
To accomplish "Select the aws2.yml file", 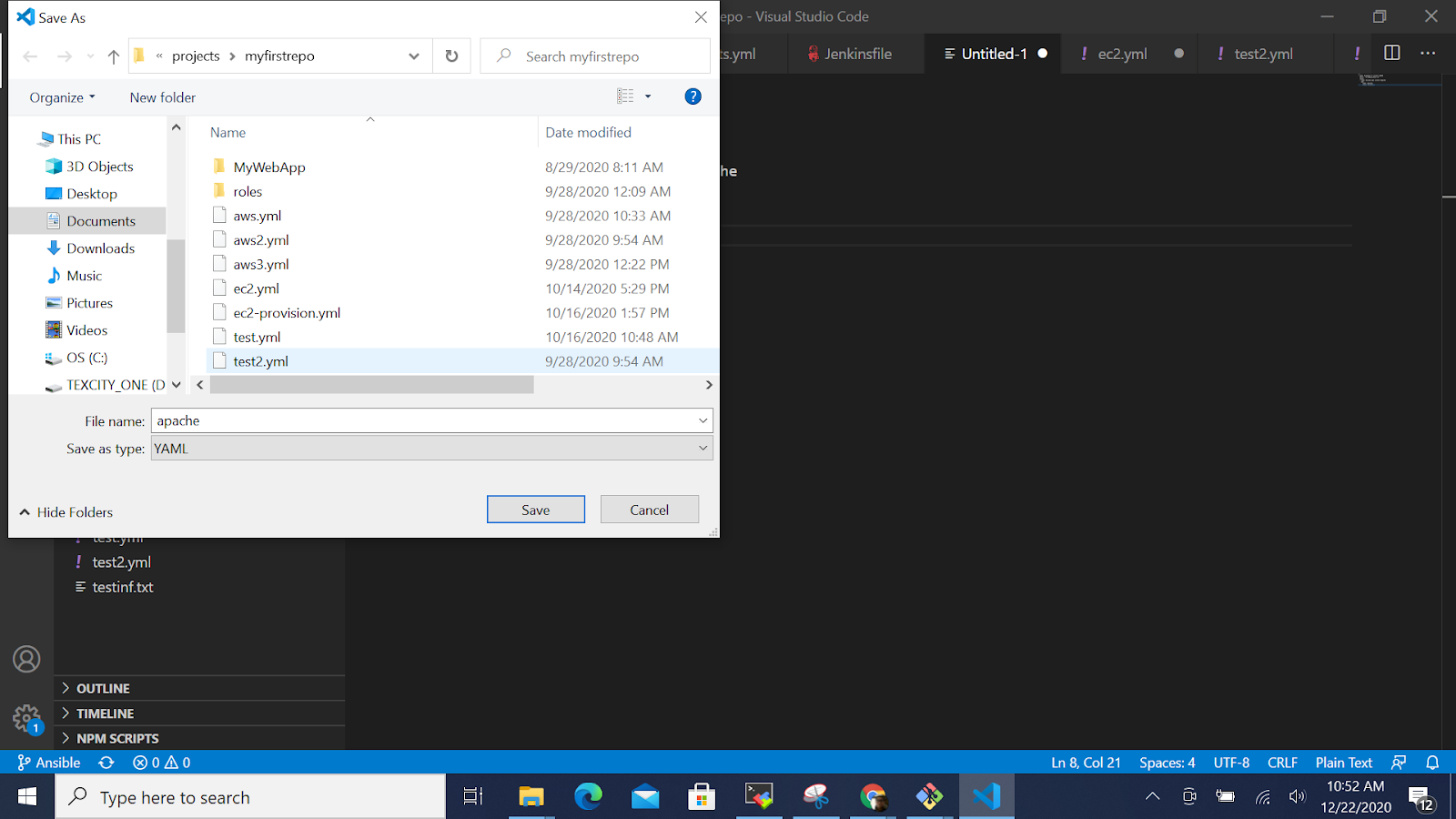I will [261, 240].
